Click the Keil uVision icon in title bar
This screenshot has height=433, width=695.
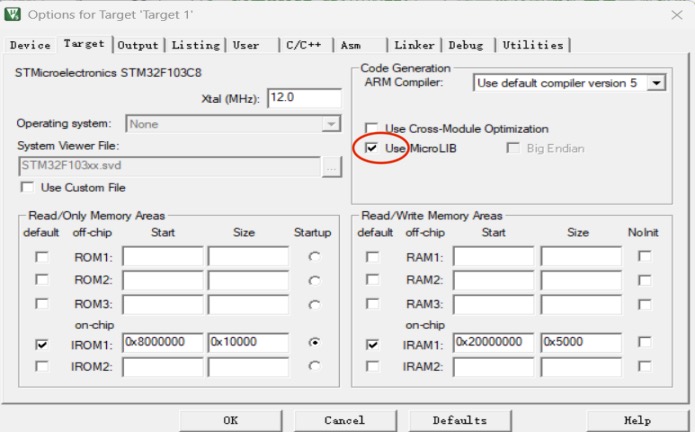12,14
